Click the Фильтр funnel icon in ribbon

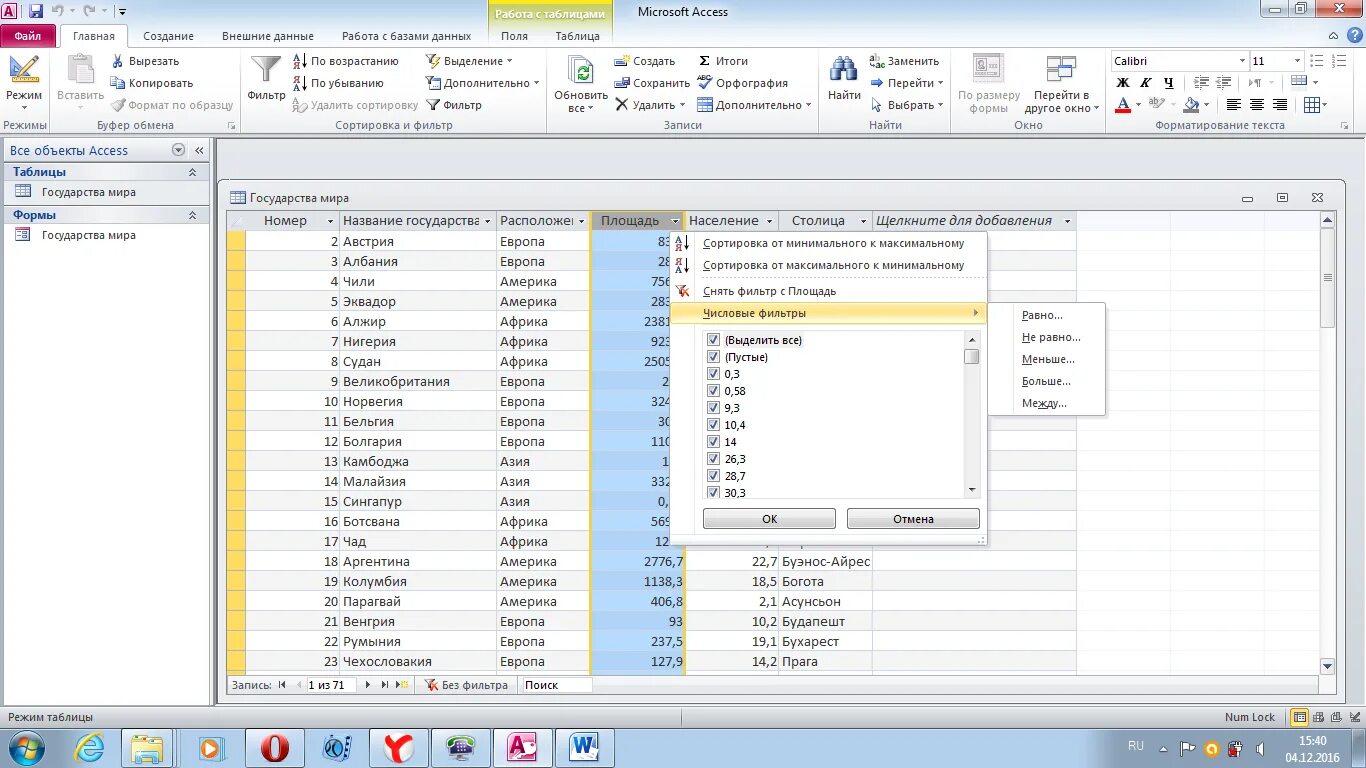(266, 69)
